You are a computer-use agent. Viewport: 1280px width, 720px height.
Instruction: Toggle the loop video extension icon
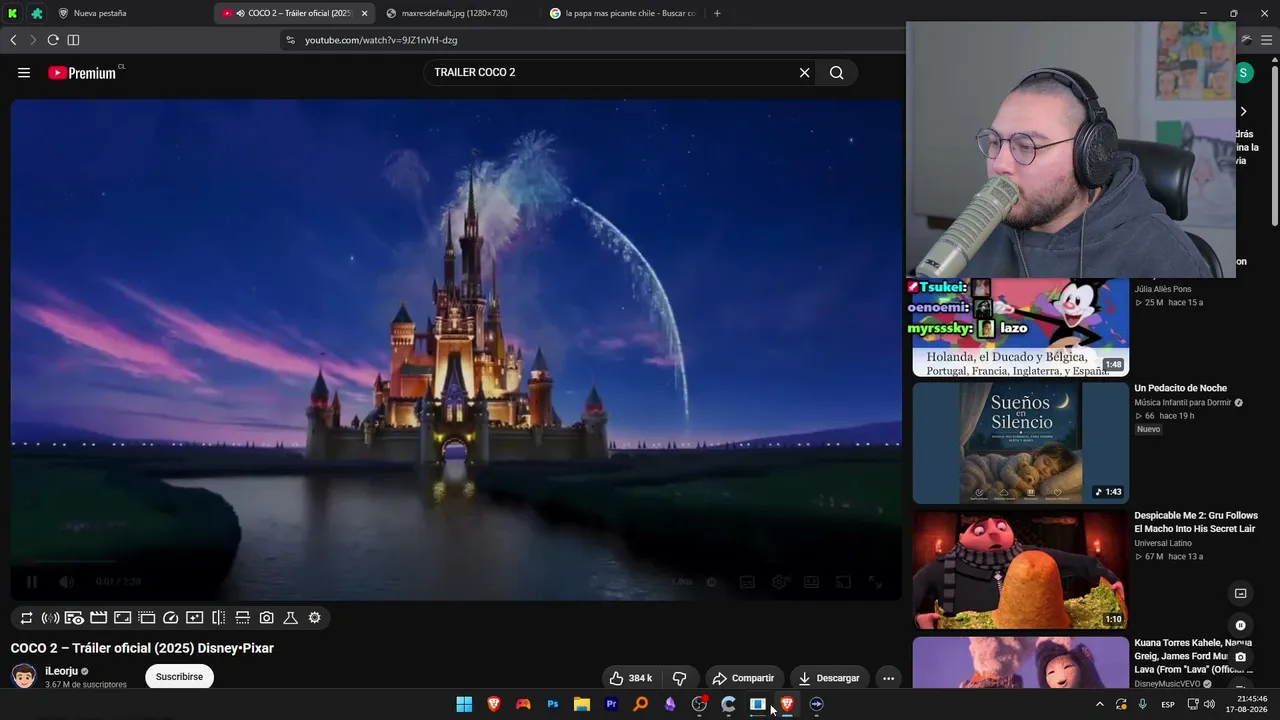[x=26, y=618]
